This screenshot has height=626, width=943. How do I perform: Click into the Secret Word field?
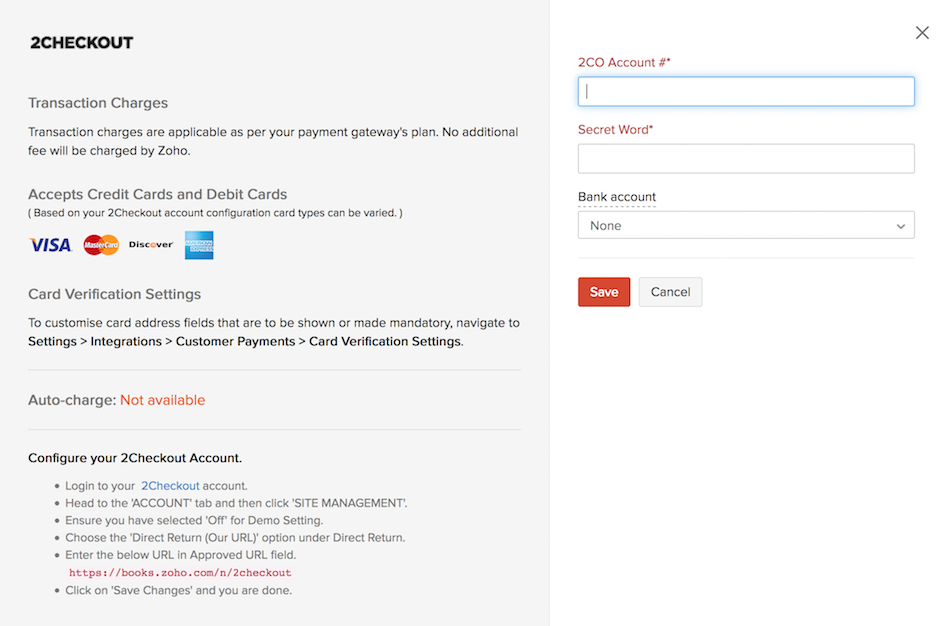[x=745, y=158]
